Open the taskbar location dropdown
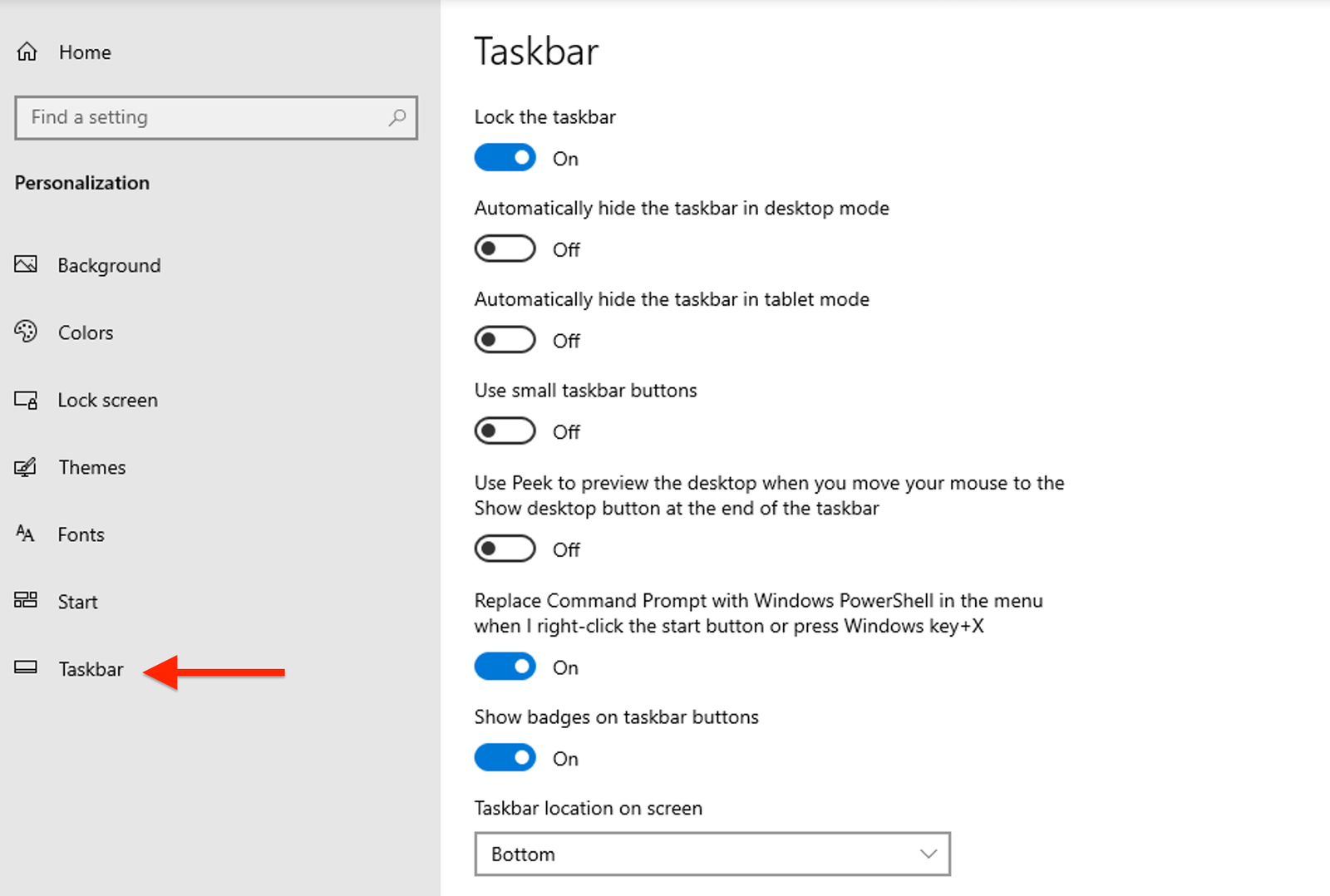This screenshot has height=896, width=1330. [712, 854]
